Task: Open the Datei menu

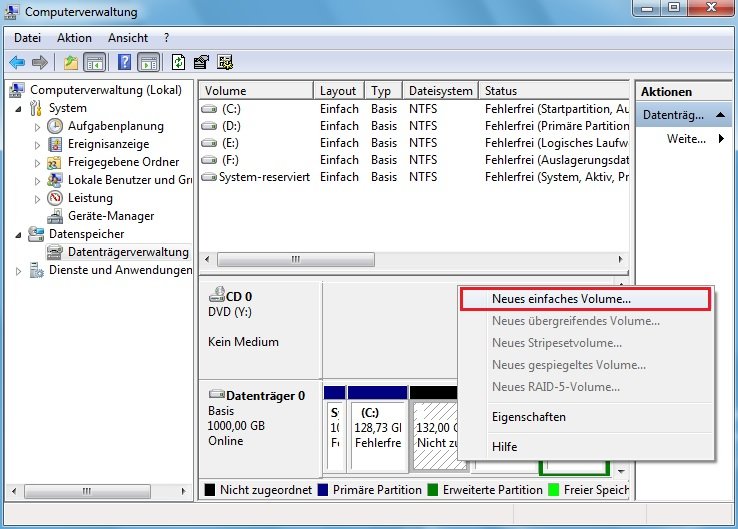Action: pyautogui.click(x=27, y=38)
